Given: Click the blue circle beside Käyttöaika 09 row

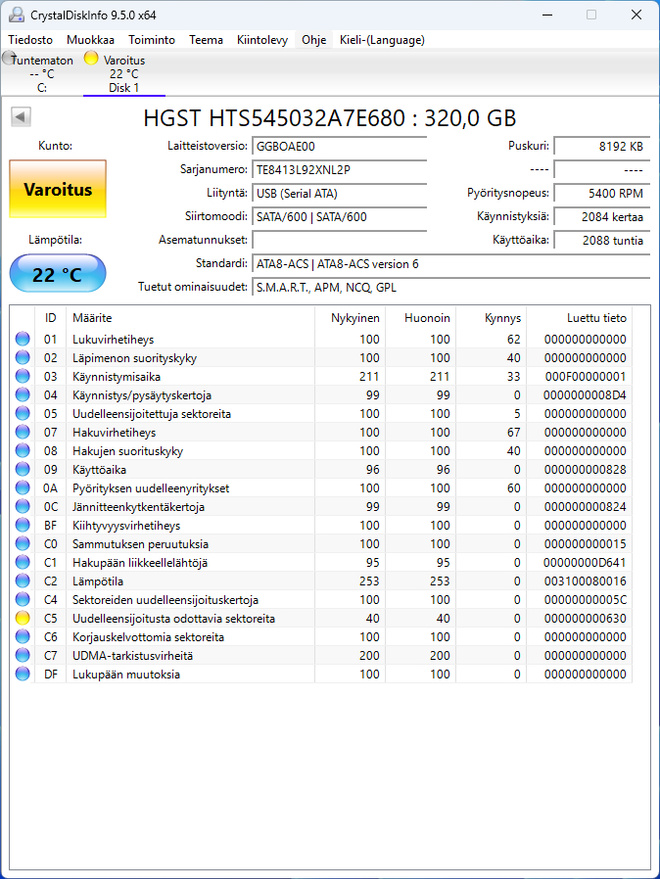Looking at the screenshot, I should tap(22, 470).
